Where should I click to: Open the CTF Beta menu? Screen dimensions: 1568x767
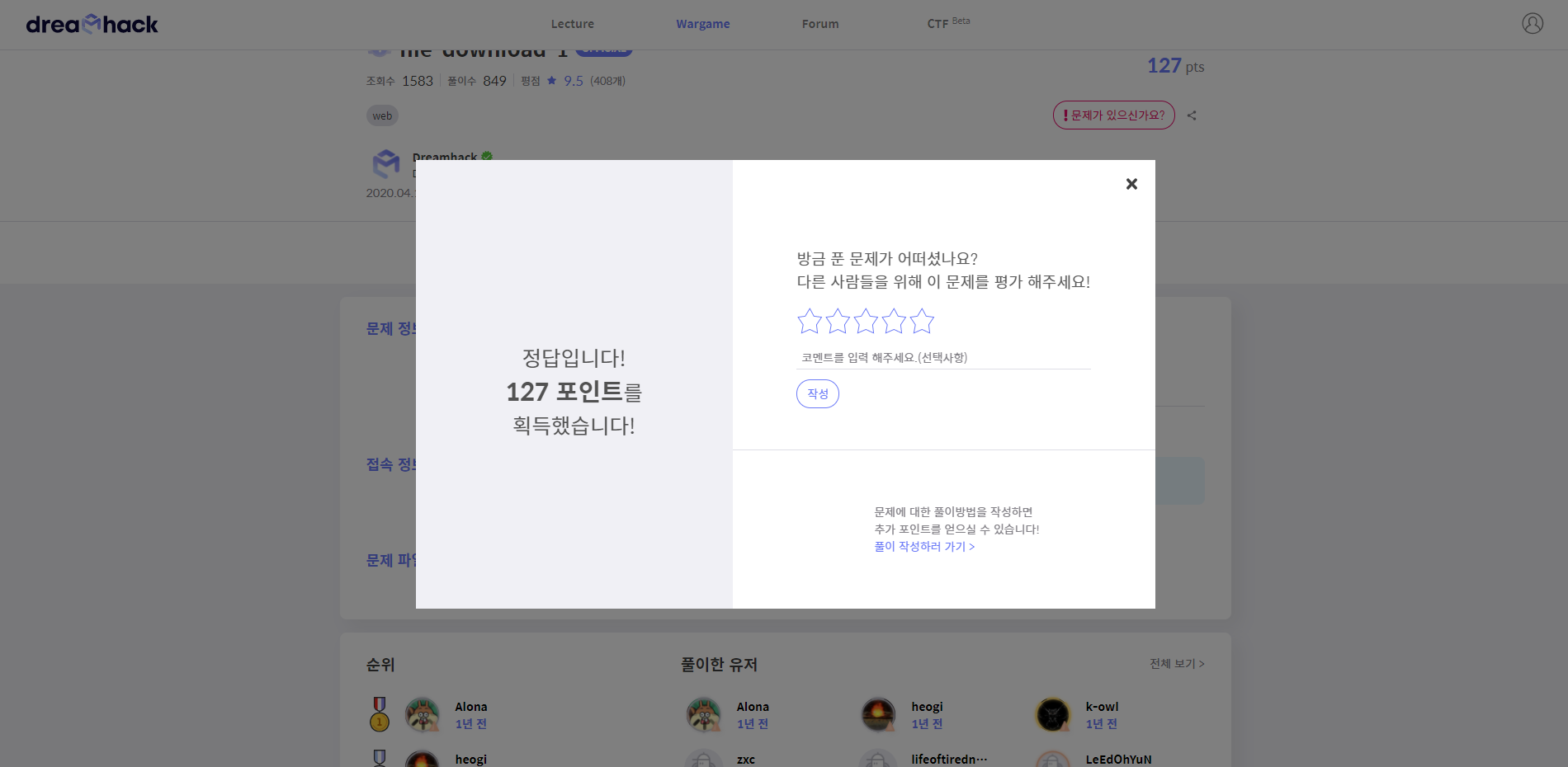coord(948,23)
